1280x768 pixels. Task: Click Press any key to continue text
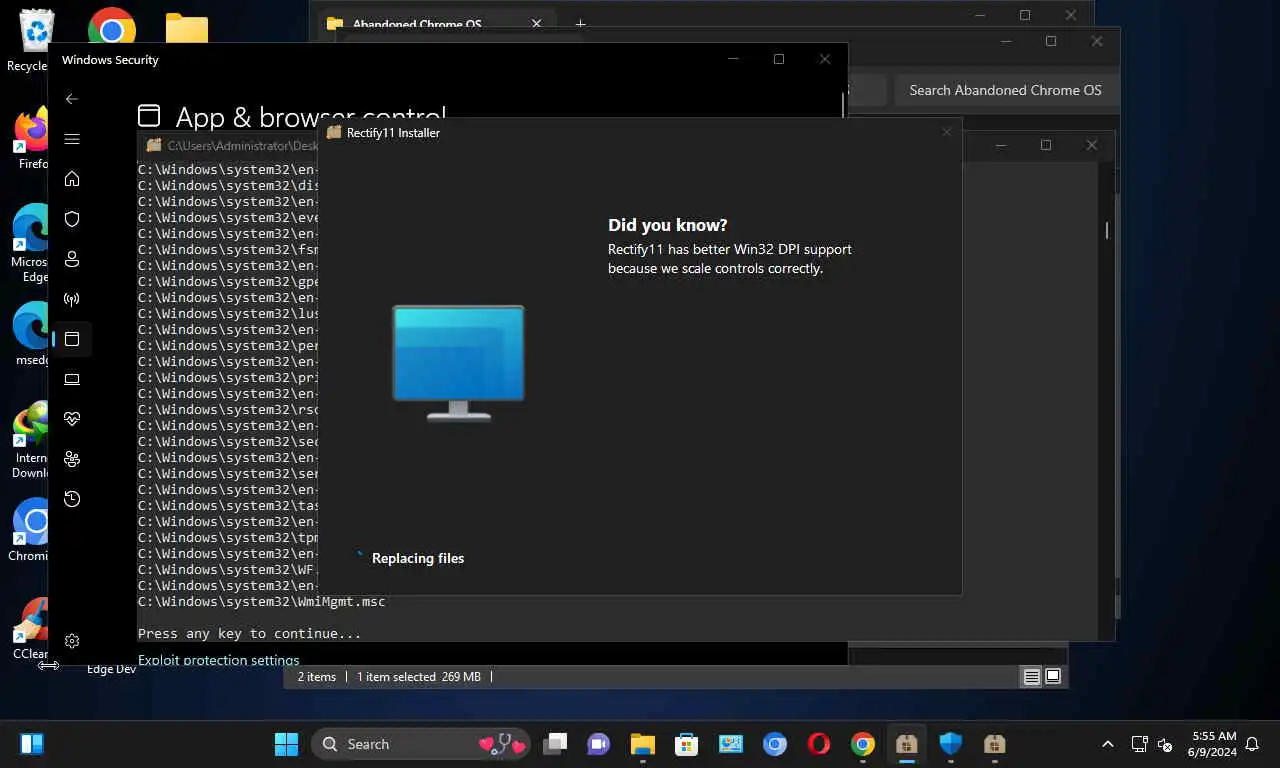click(250, 633)
